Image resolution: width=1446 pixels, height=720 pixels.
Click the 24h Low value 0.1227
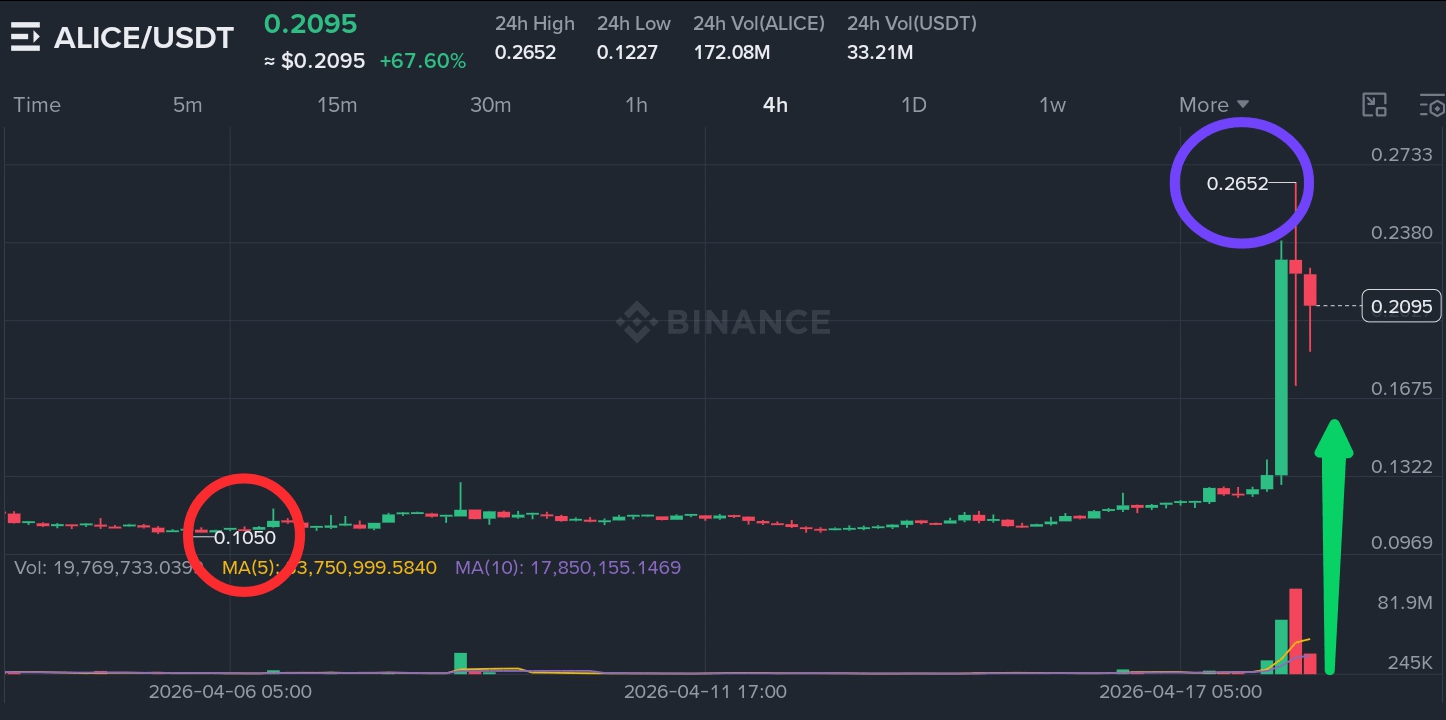pos(627,52)
